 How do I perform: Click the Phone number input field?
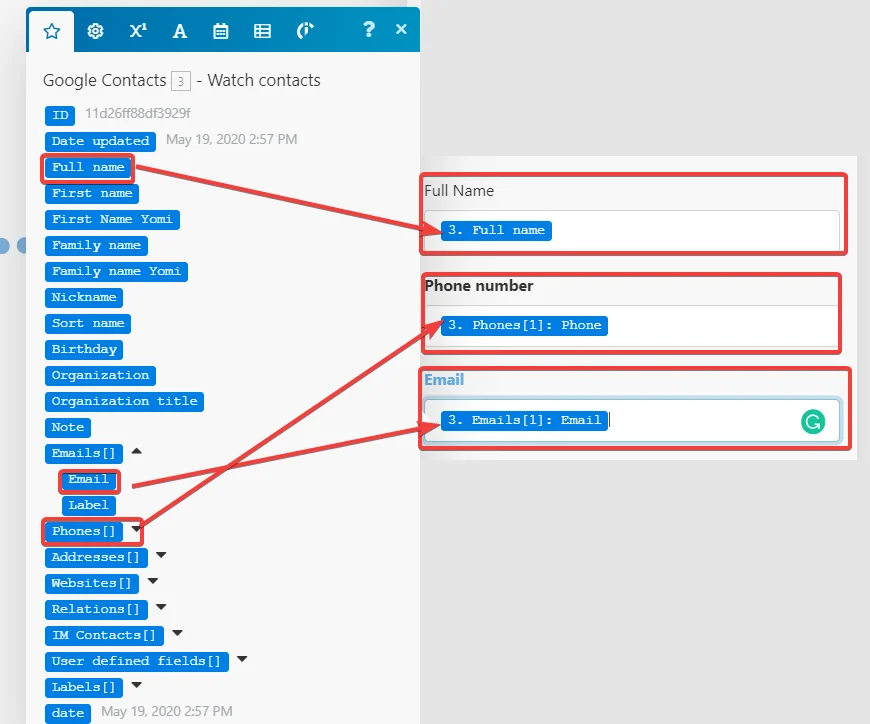(x=632, y=326)
